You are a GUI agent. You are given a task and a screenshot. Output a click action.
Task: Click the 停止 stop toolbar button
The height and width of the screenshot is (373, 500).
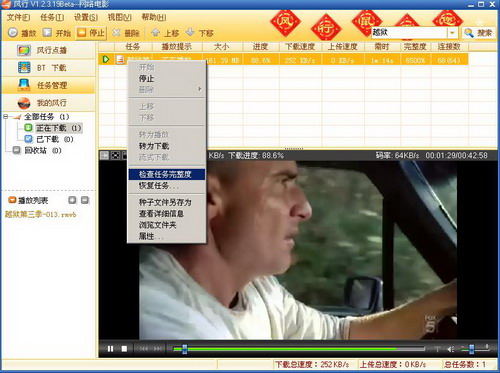point(91,33)
